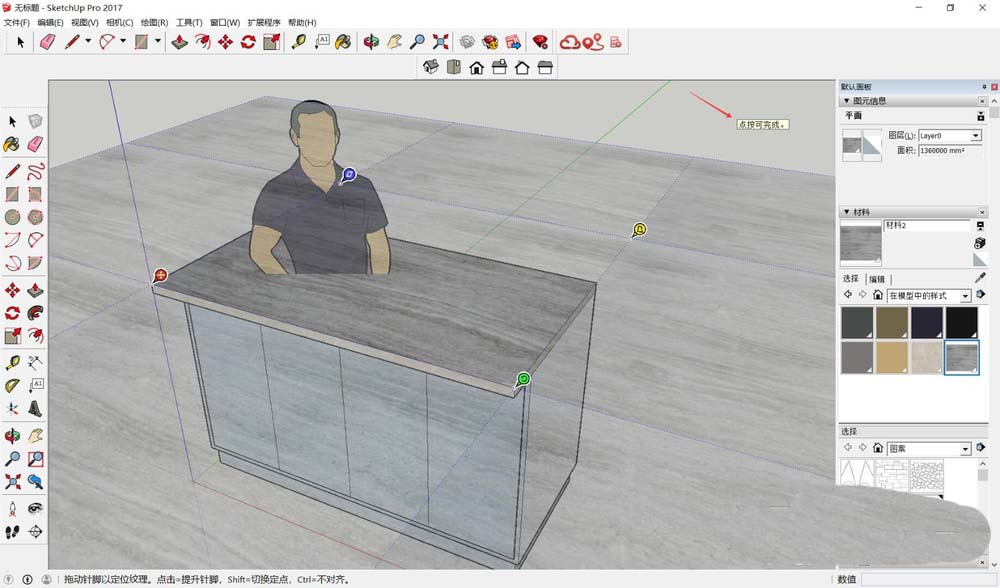1000x588 pixels.
Task: Choose the Tape Measure tool in top toolbar
Action: tap(298, 42)
